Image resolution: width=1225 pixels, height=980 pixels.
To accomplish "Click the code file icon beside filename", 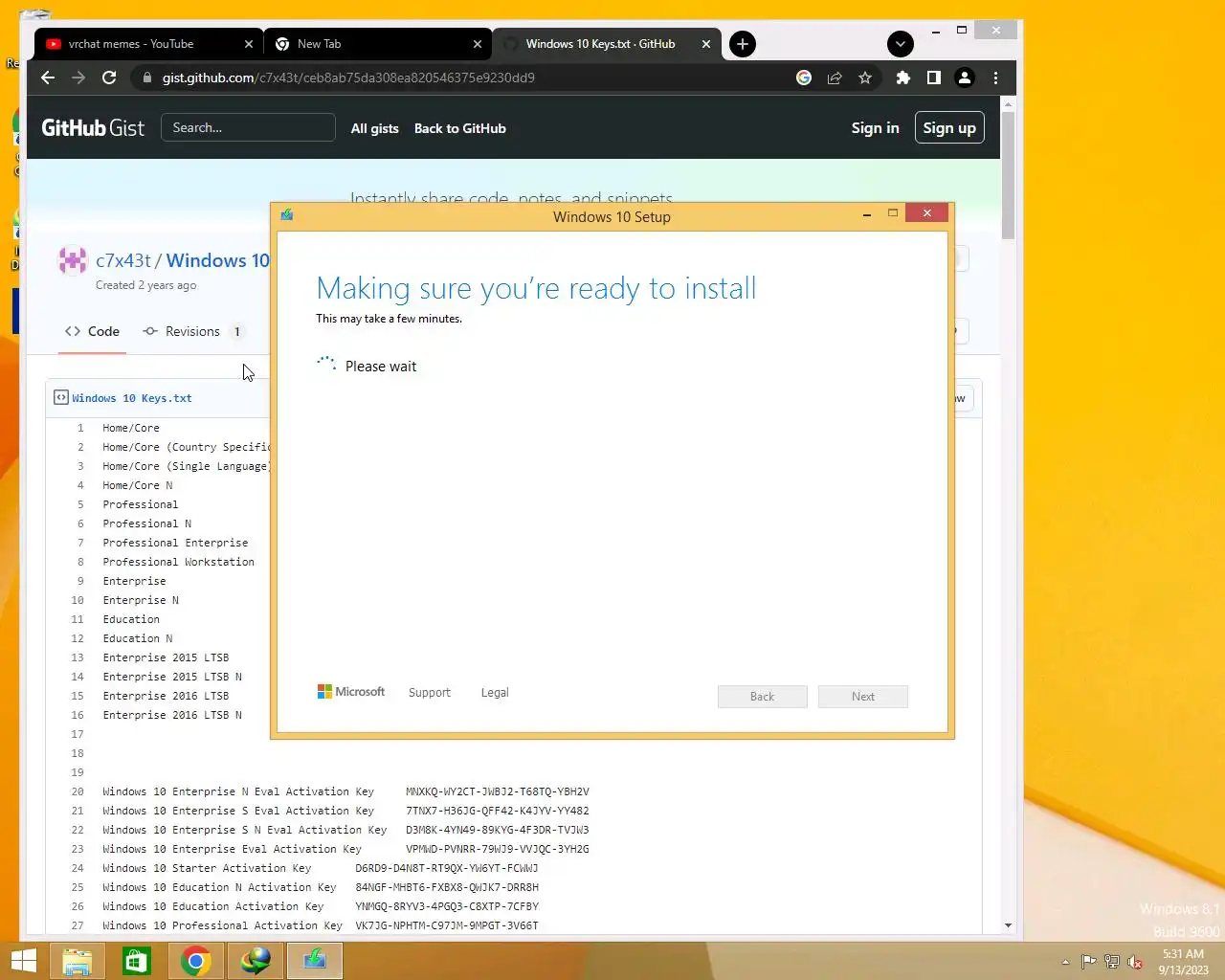I will tap(61, 397).
